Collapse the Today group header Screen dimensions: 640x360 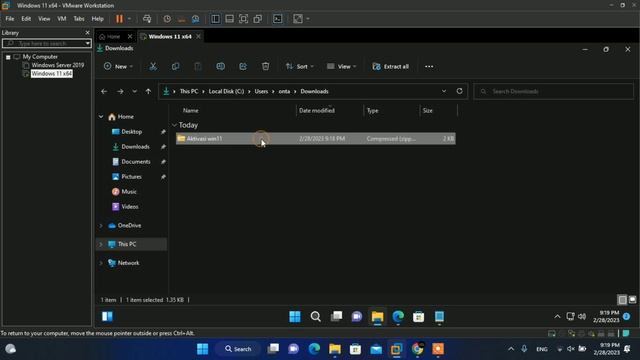pos(174,125)
